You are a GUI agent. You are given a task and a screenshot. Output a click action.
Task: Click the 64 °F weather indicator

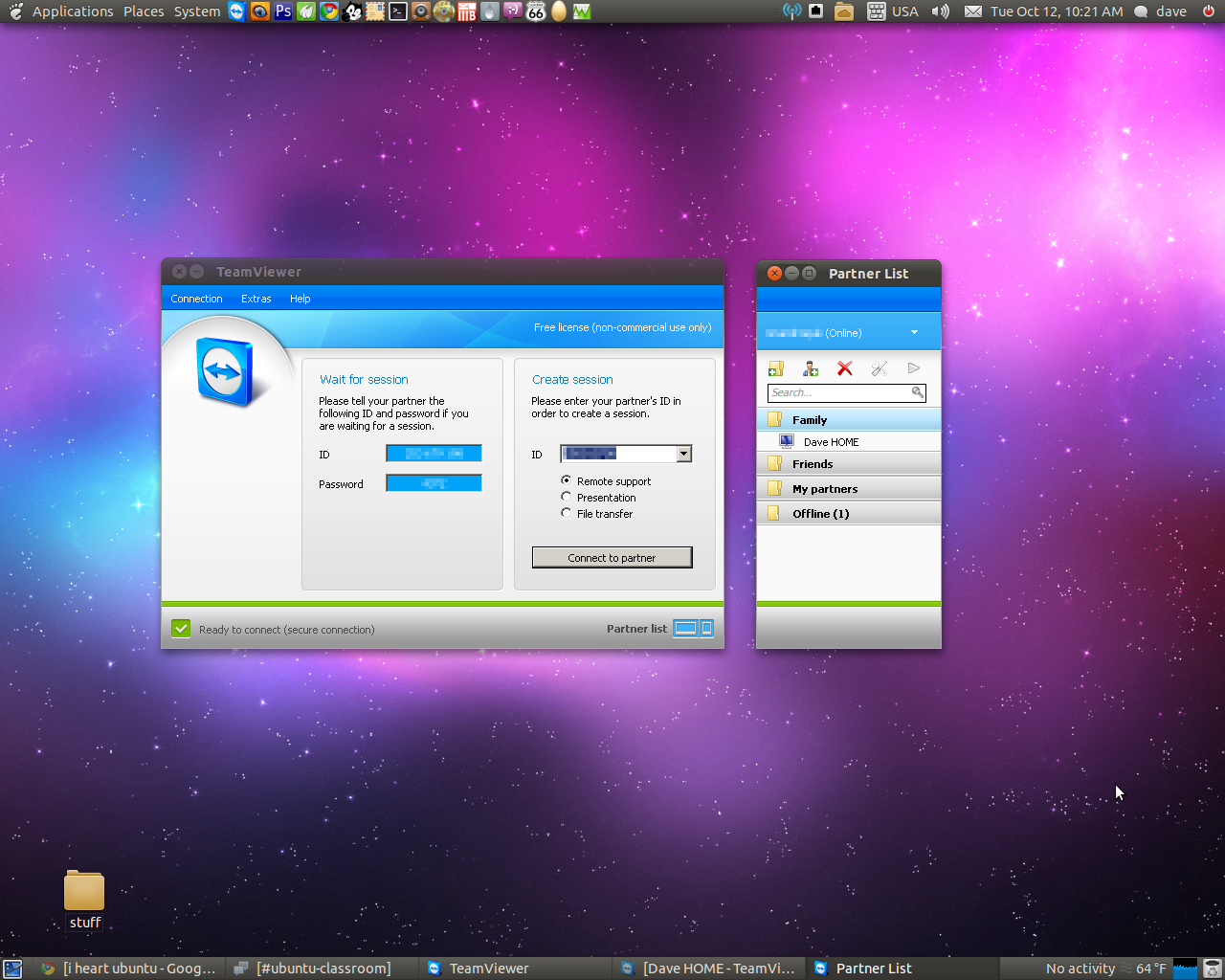(x=1144, y=969)
